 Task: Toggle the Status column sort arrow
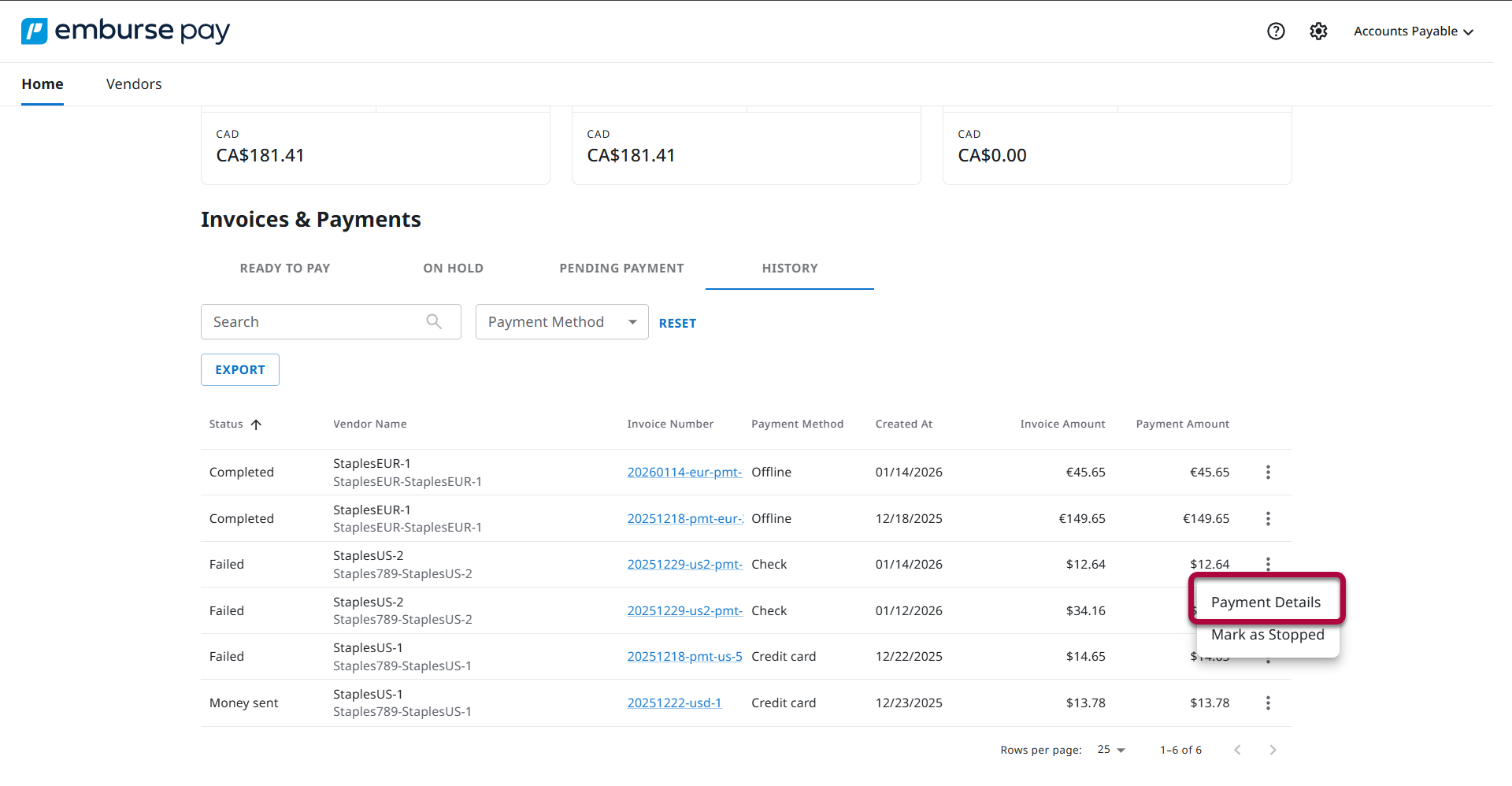coord(257,425)
